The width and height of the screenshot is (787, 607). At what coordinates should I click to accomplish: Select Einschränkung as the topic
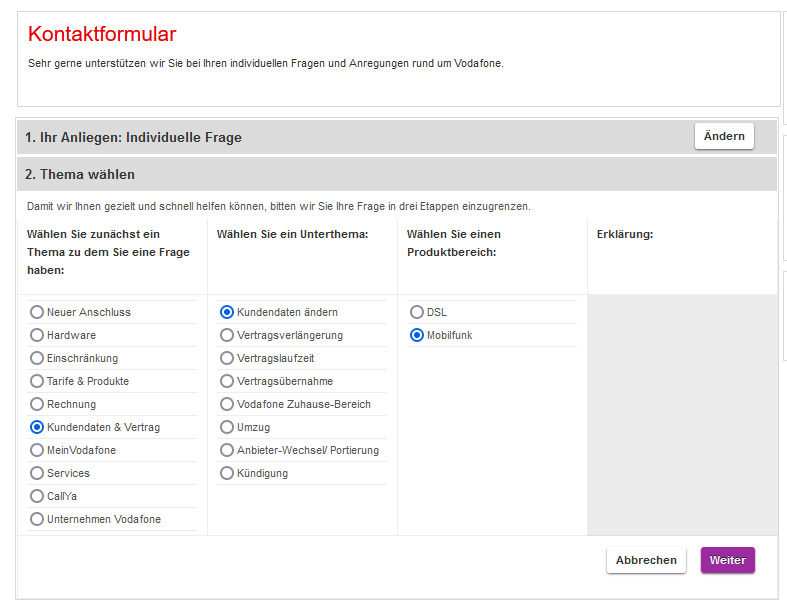tap(37, 358)
